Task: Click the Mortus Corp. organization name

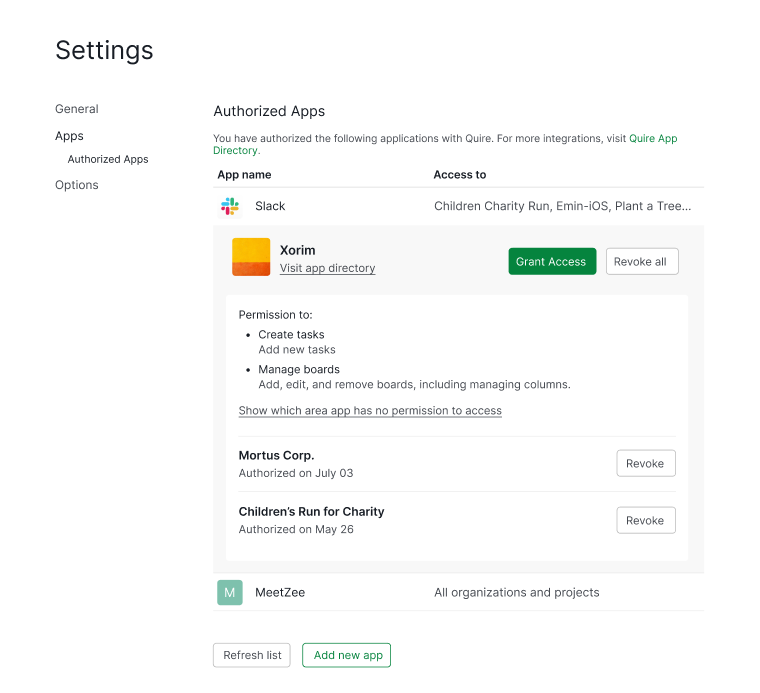Action: tap(276, 456)
